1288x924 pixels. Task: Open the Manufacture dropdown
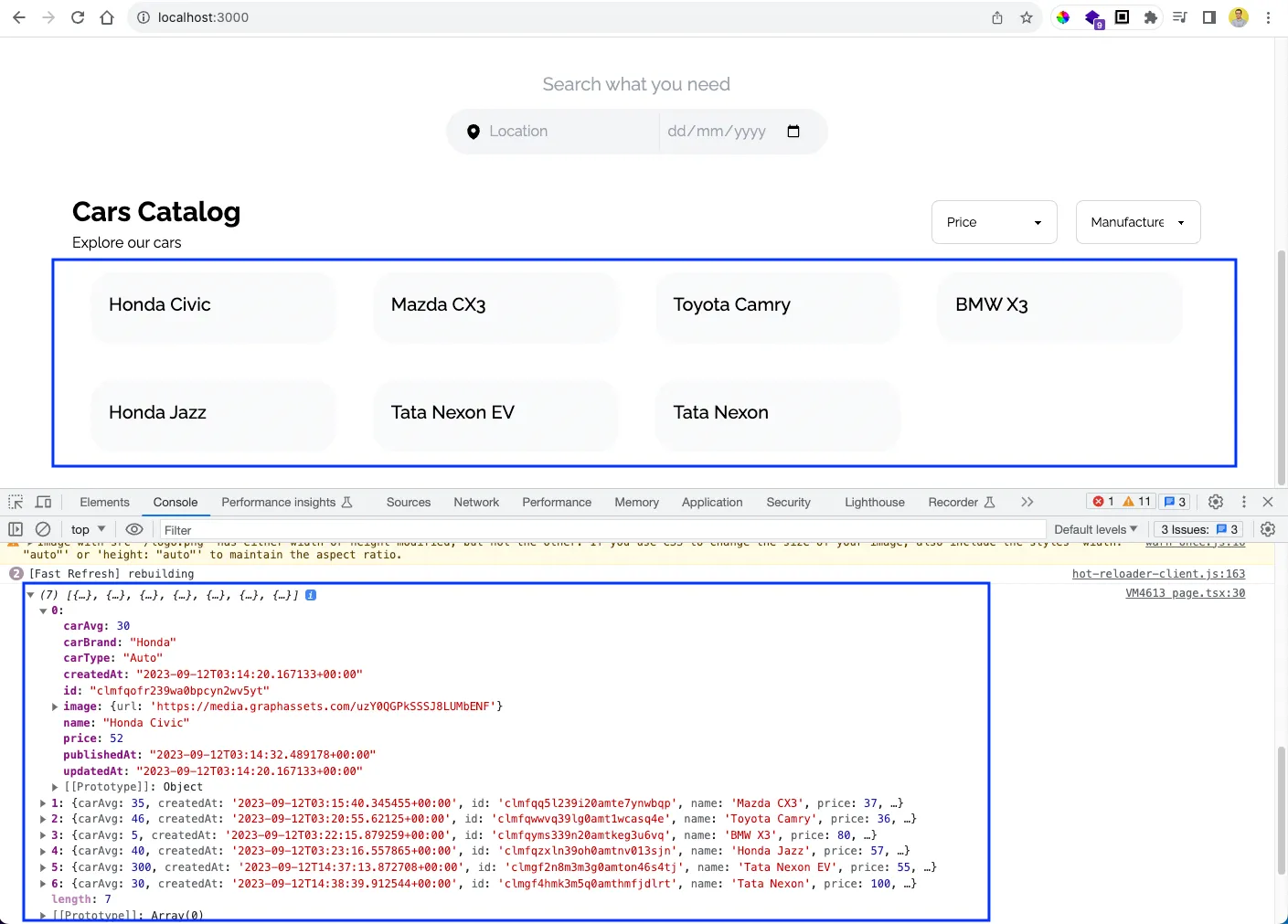coord(1138,222)
